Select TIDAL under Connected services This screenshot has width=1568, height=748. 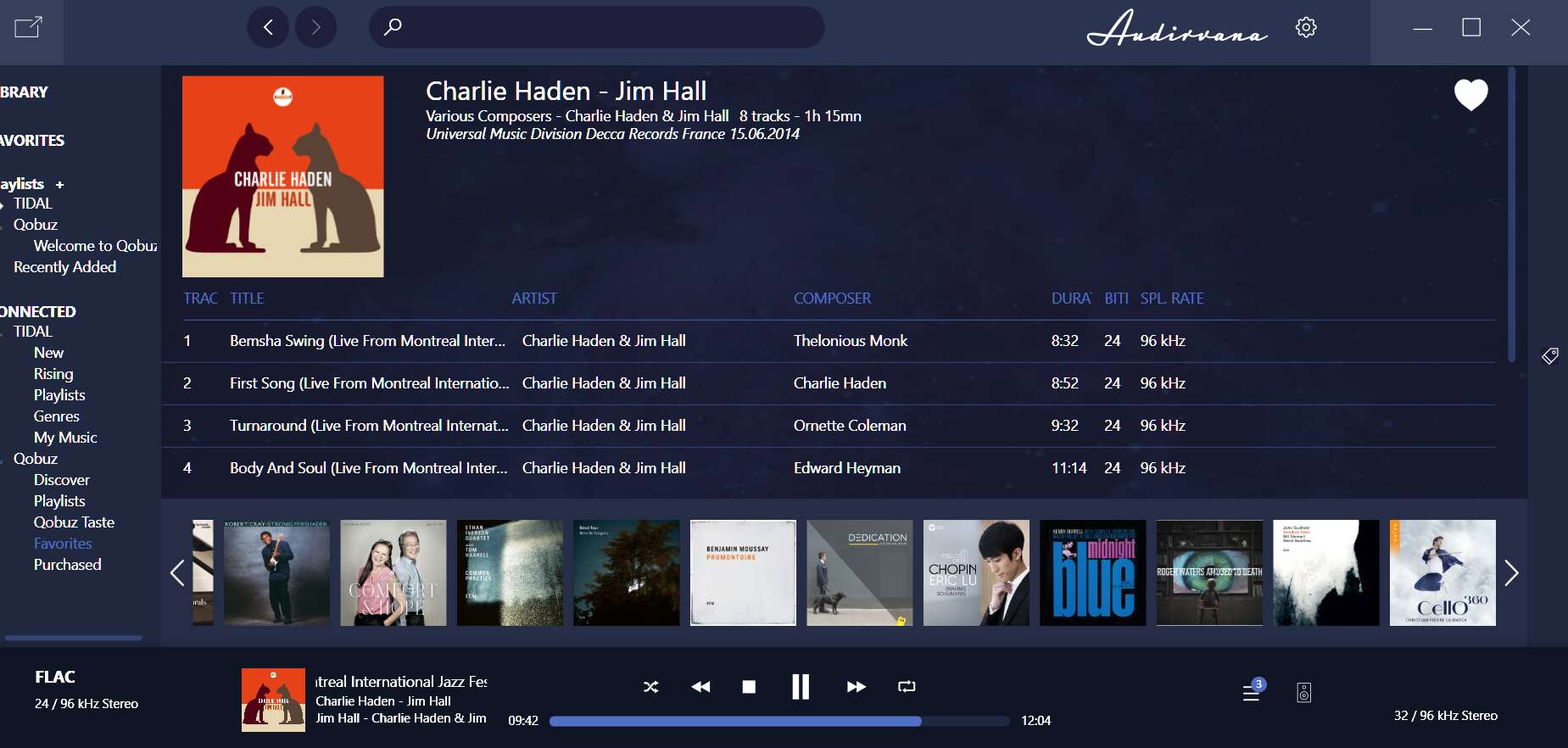(x=32, y=332)
